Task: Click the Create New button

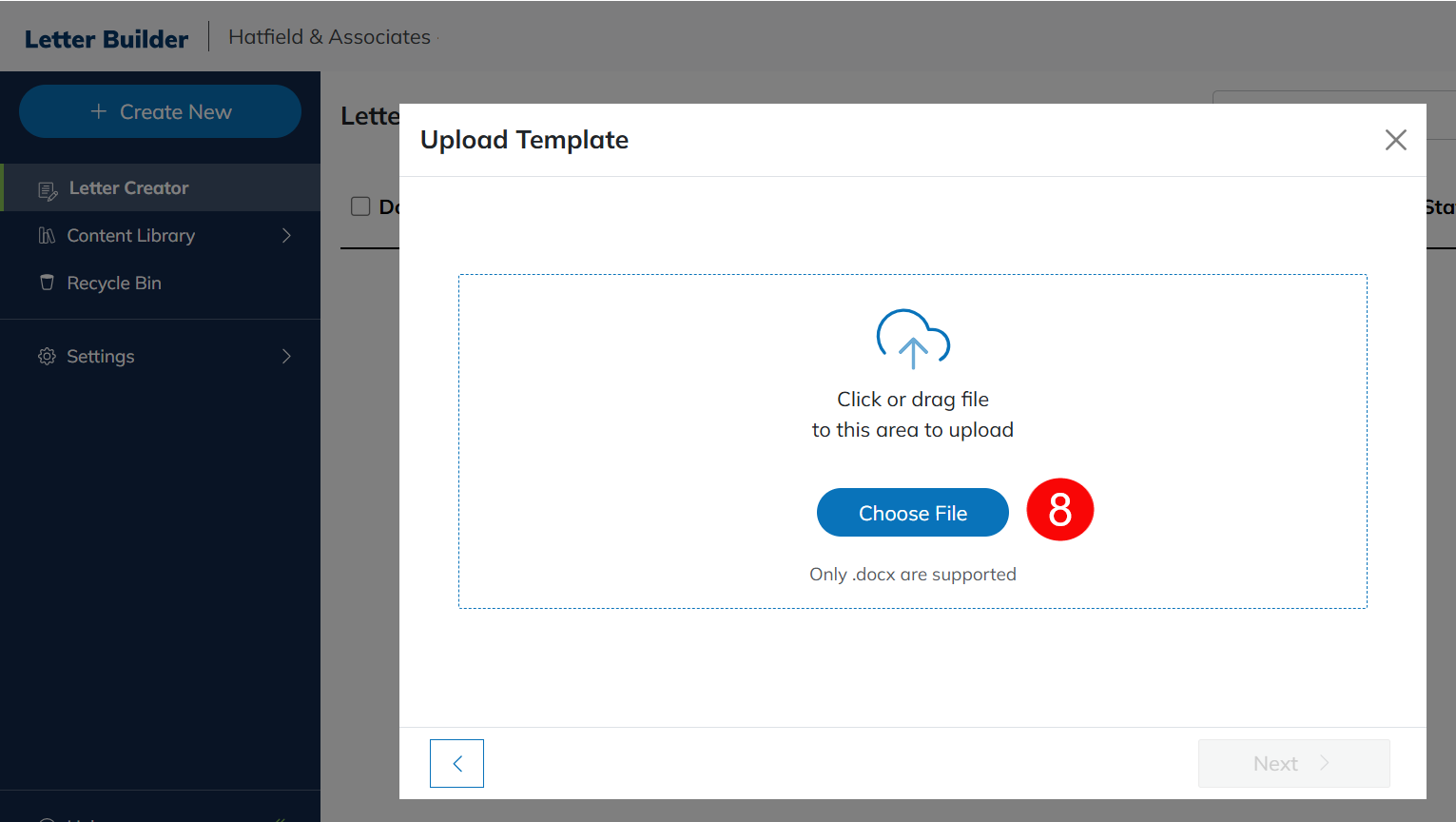Action: (160, 111)
